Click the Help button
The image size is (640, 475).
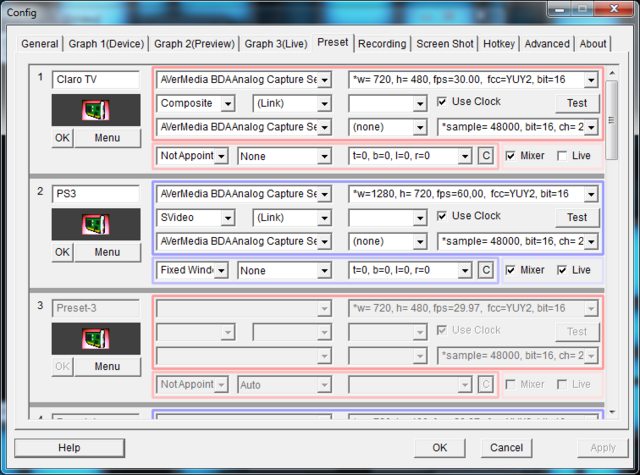(x=69, y=448)
